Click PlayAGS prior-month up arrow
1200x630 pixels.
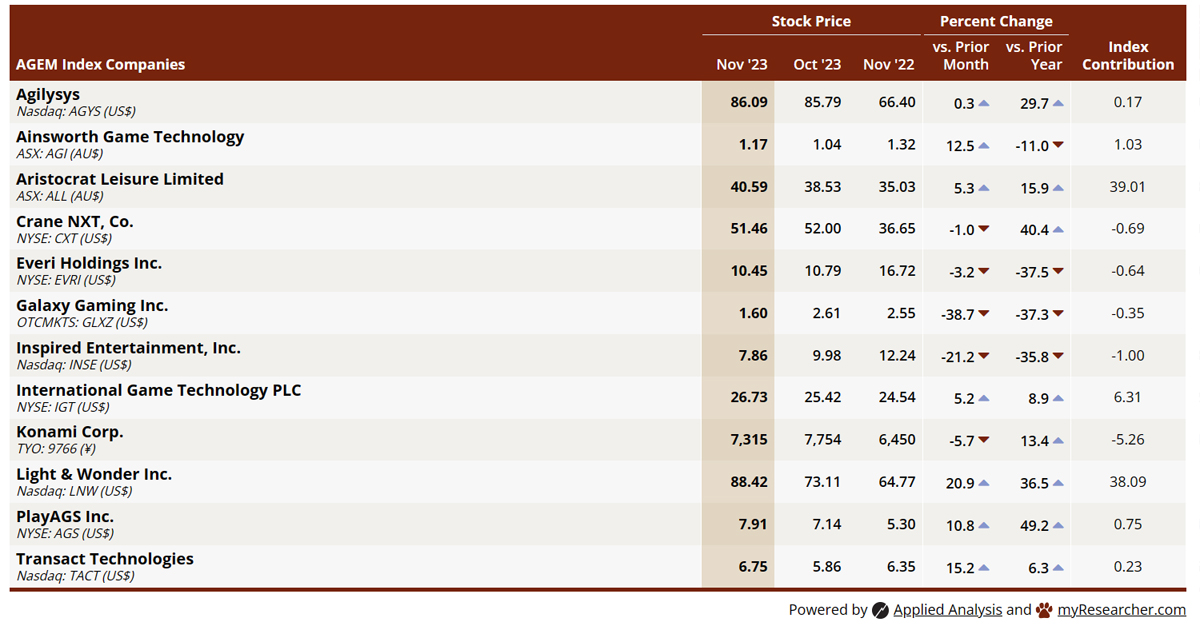pos(984,525)
